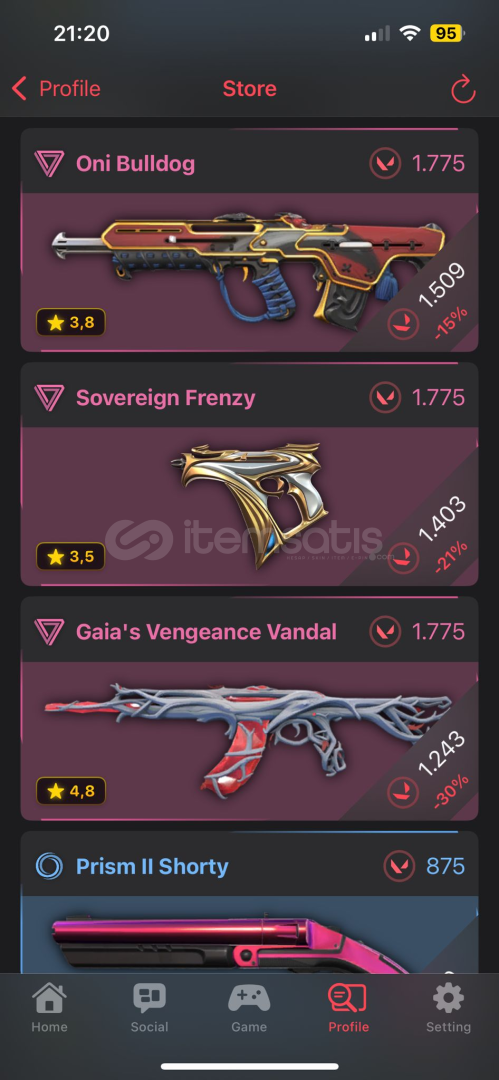Image resolution: width=499 pixels, height=1080 pixels.
Task: Open the Home tab
Action: click(50, 1008)
